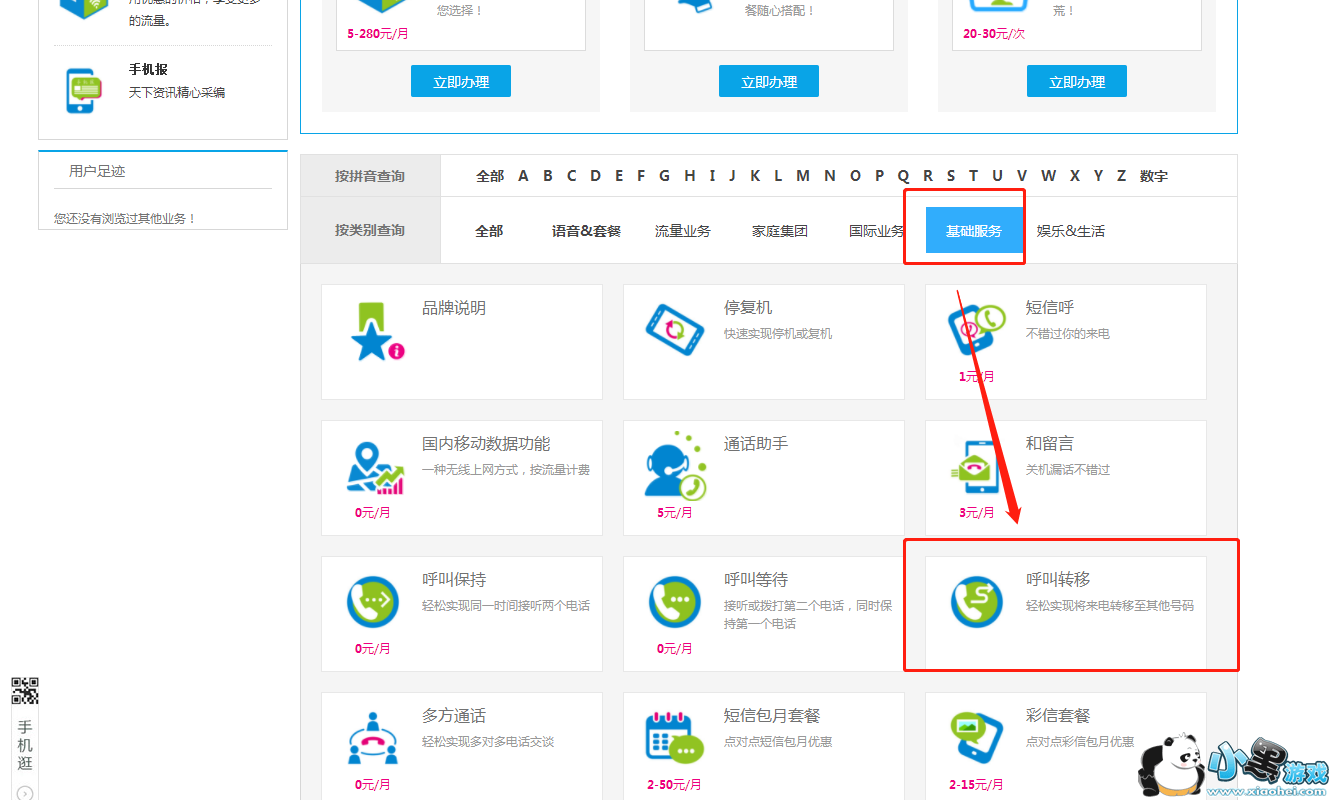Image resolution: width=1330 pixels, height=800 pixels.
Task: Open the 家庭集团 category tab
Action: click(x=780, y=231)
